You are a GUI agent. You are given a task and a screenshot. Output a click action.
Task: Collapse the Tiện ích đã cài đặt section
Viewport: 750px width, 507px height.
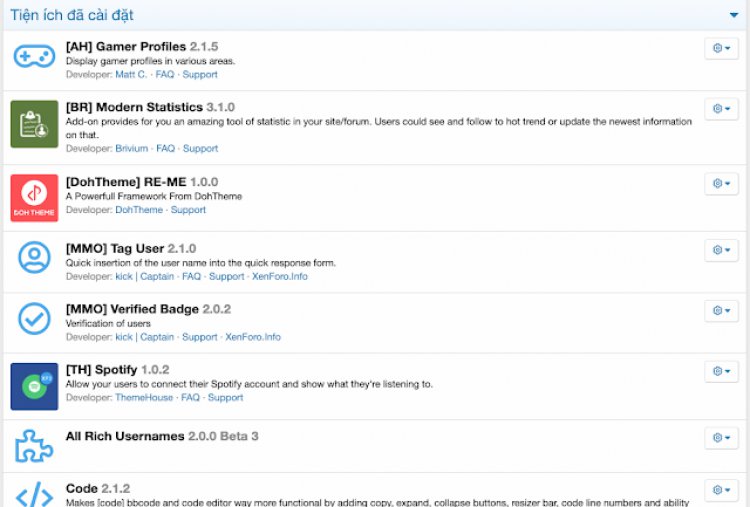point(734,15)
